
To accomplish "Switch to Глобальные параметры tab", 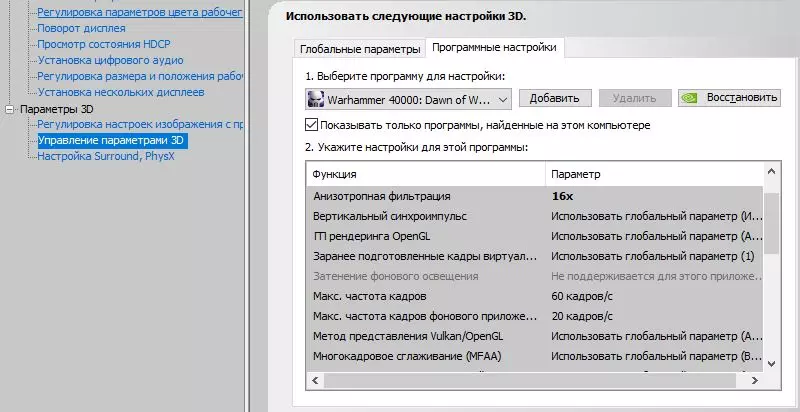I will 360,49.
